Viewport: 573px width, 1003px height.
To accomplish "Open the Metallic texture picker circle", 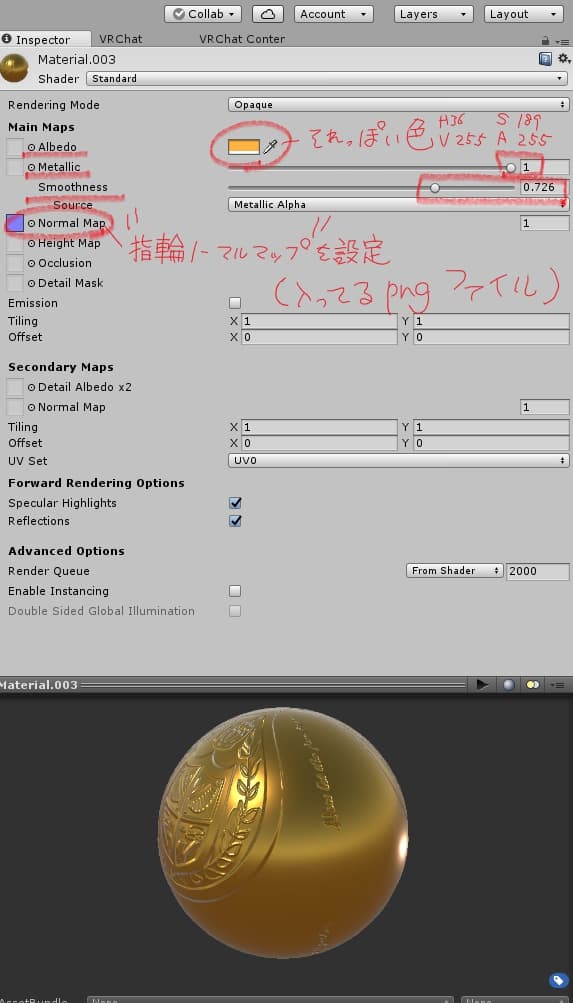I will [31, 168].
